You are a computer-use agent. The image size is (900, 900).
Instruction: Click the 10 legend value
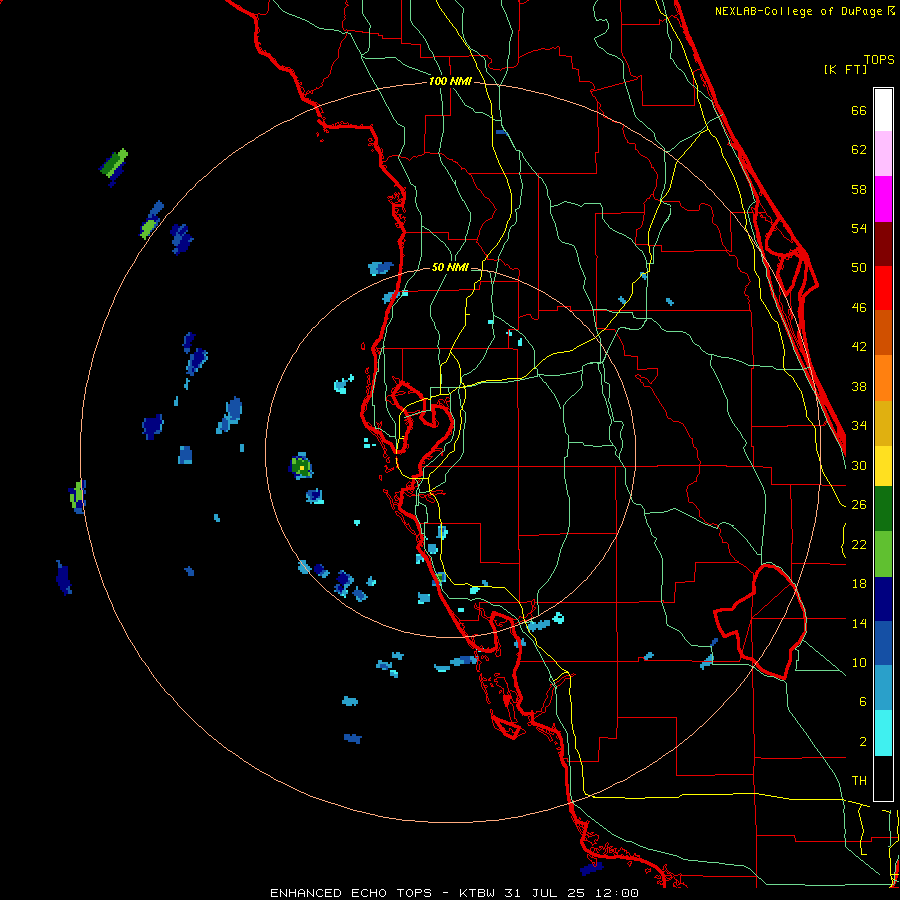tap(859, 662)
